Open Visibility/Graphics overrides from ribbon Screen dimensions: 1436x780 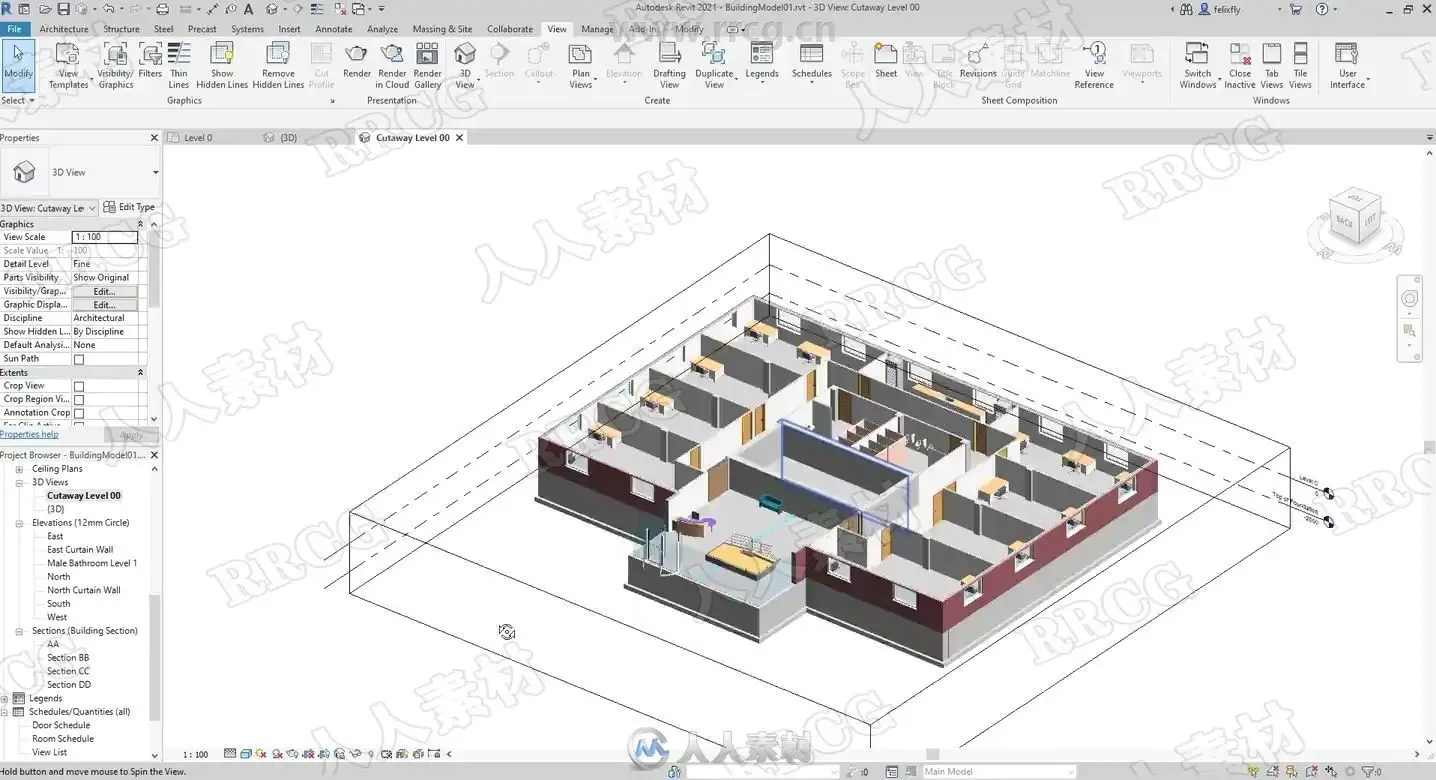click(116, 66)
